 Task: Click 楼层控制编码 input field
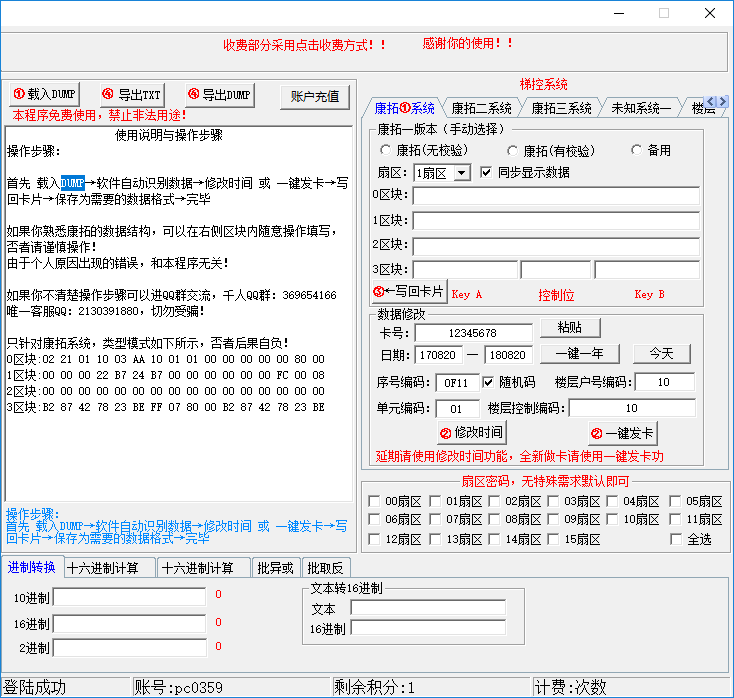click(x=632, y=408)
